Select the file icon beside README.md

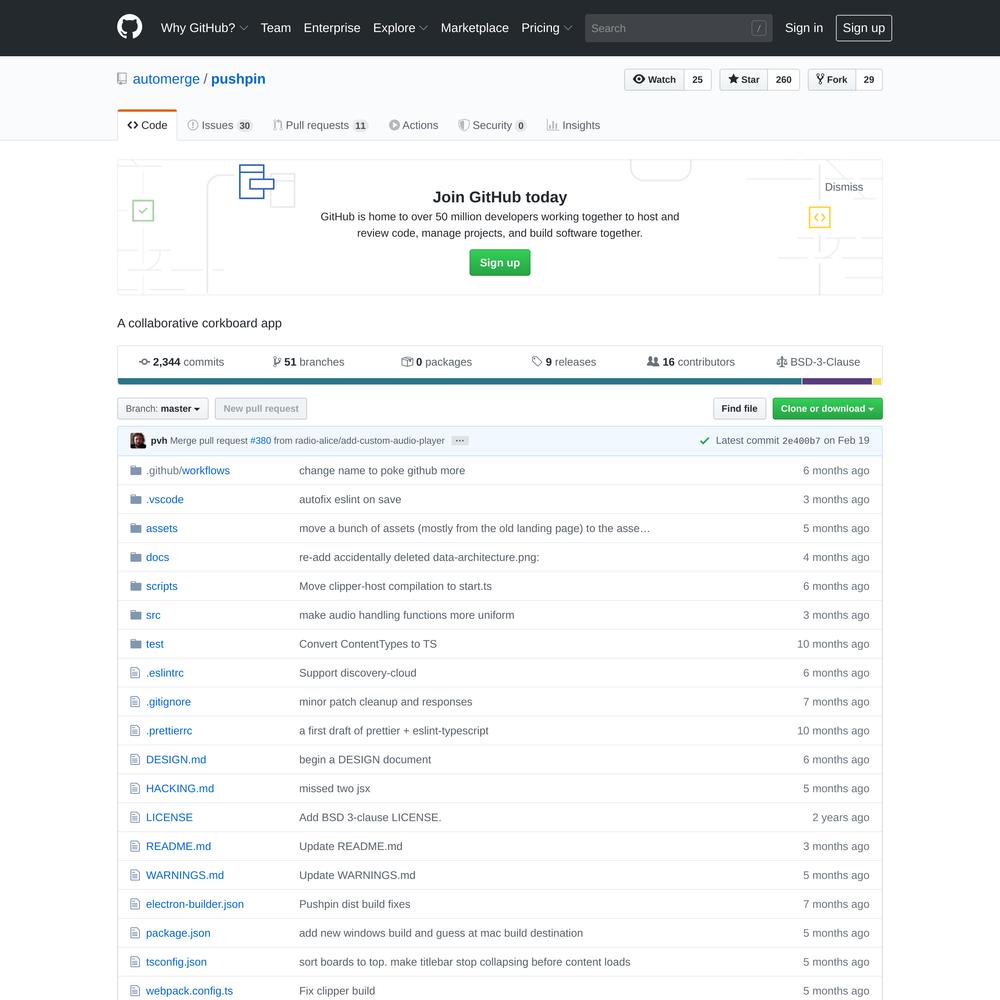(x=135, y=846)
